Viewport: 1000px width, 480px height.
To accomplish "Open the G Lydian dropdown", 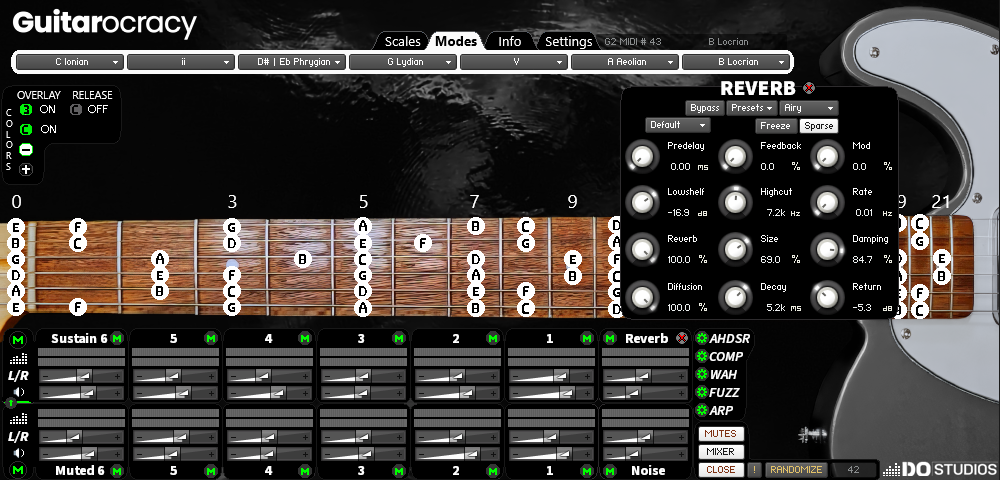I will 403,62.
